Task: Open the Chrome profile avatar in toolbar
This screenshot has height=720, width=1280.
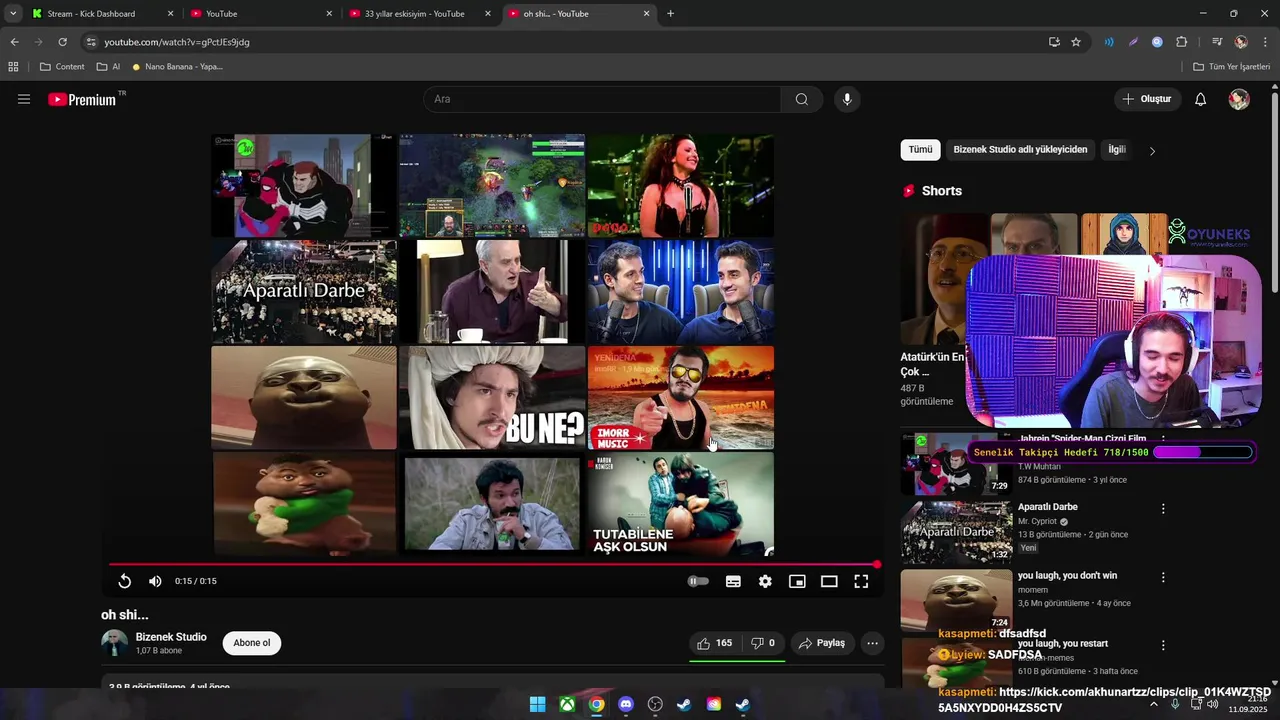Action: (1241, 42)
